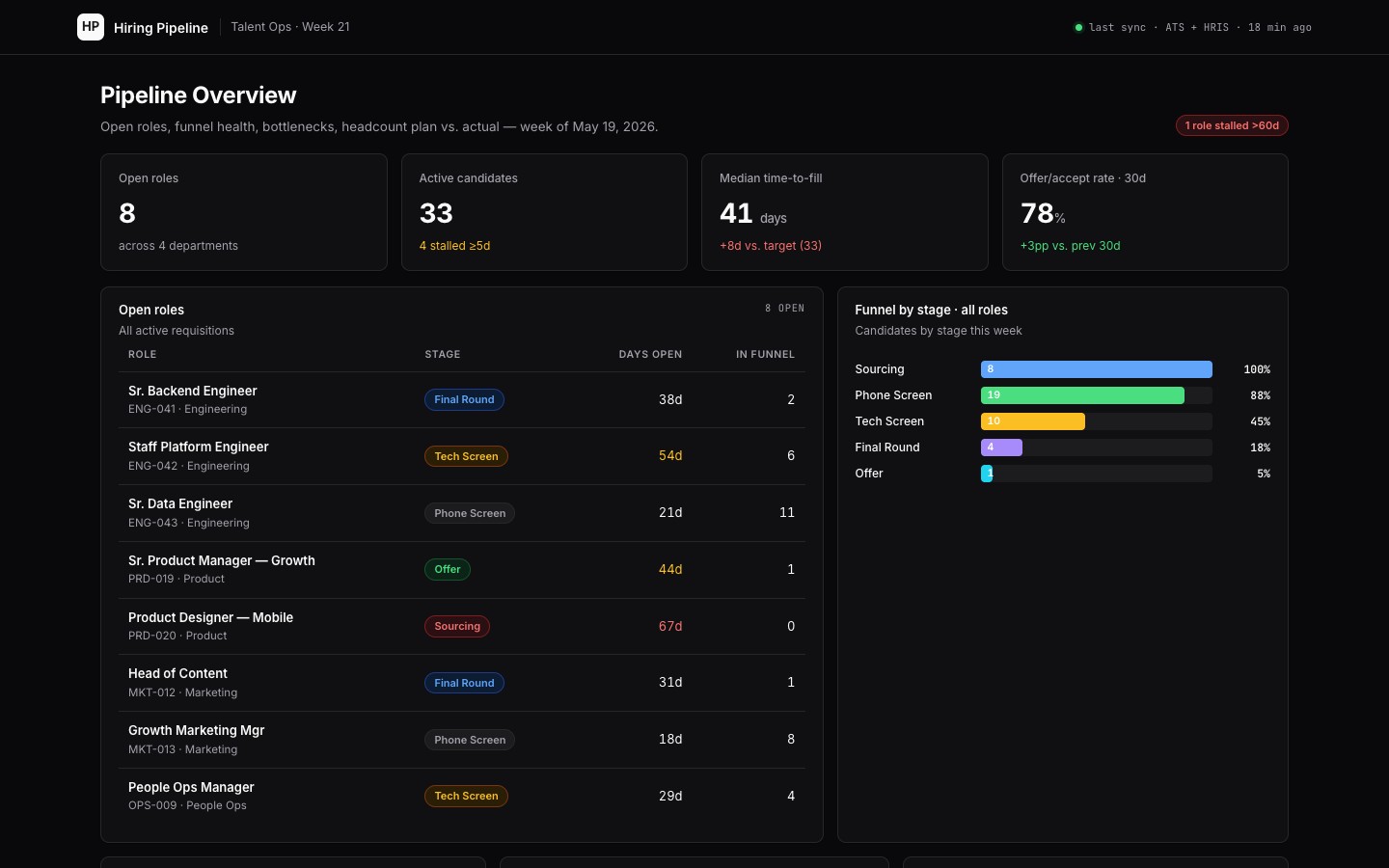
Task: Click the '+8d vs. target (33)' text
Action: coord(771,246)
